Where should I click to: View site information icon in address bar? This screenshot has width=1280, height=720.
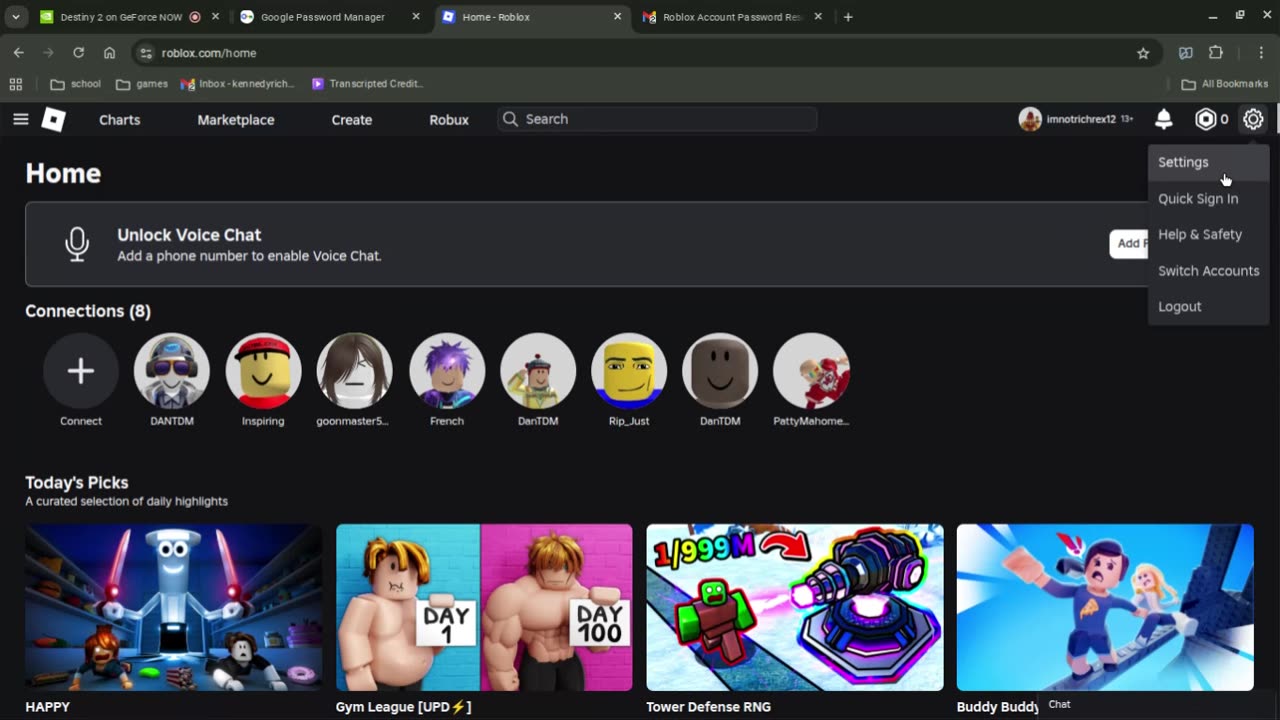coord(146,53)
